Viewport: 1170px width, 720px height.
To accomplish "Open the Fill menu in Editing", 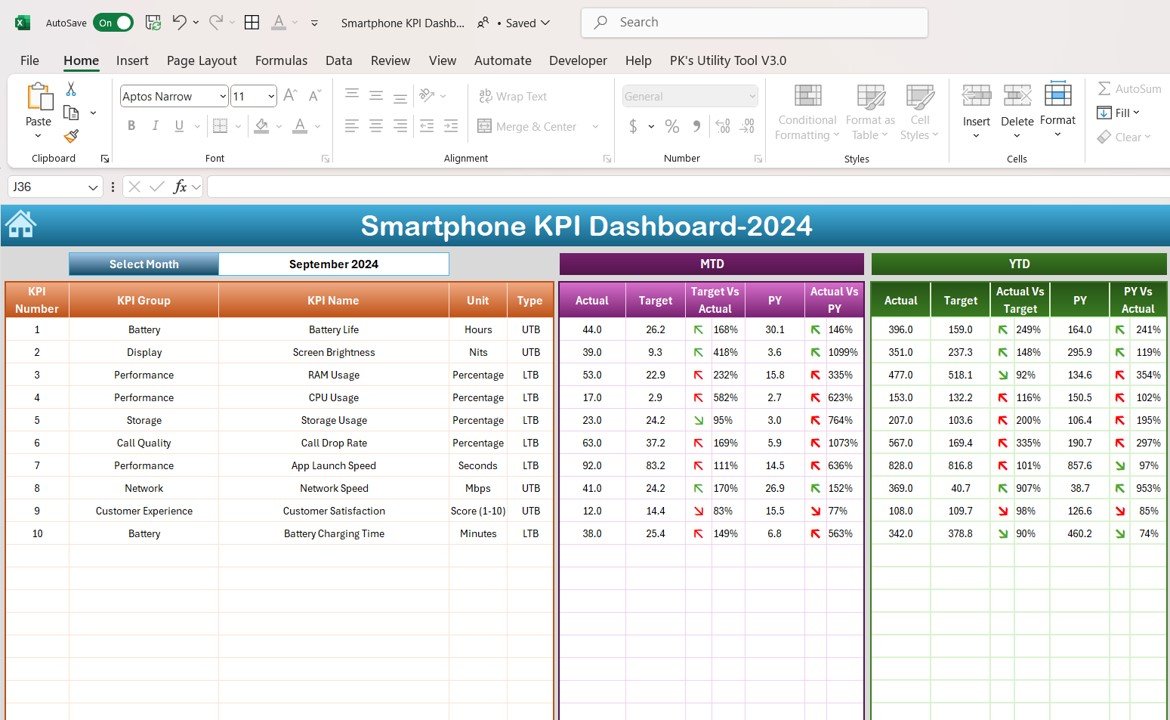I will (x=1118, y=113).
